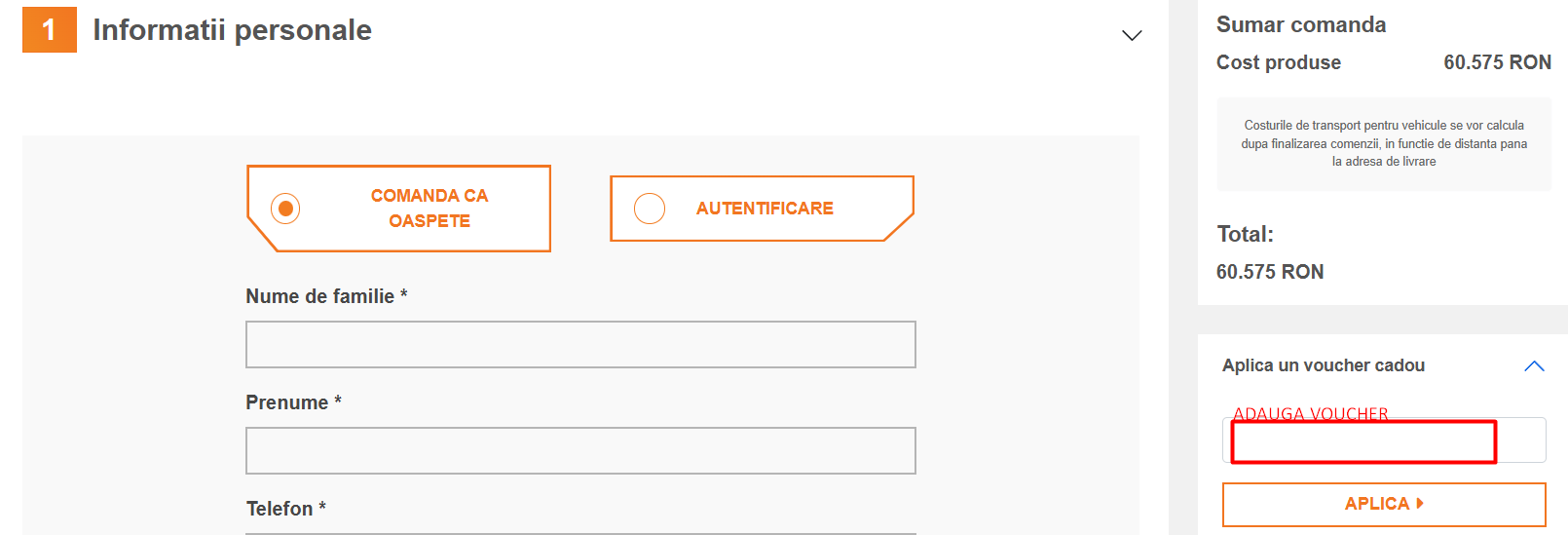Click the Aplica un voucher cadou title
The height and width of the screenshot is (535, 1568).
pos(1323,365)
